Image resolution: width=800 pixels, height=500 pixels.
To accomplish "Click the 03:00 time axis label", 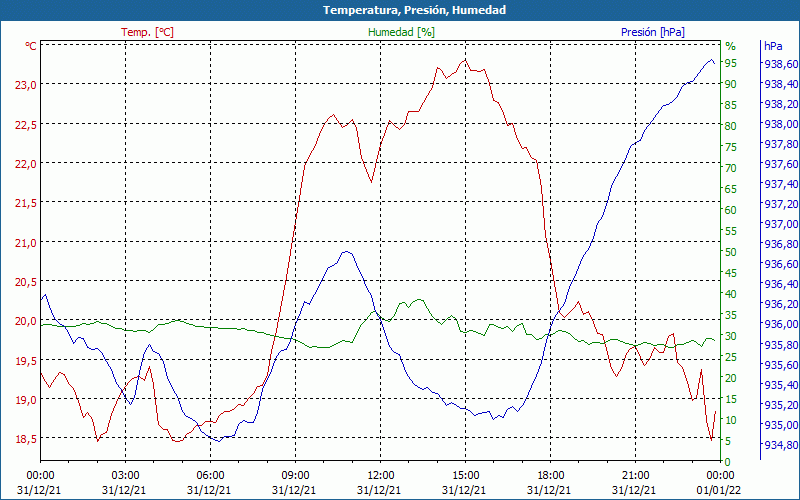I will click(126, 476).
